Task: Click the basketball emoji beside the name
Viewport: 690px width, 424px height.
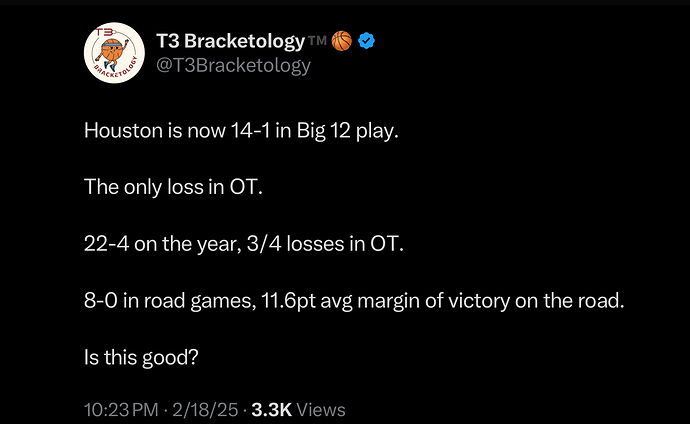Action: point(341,41)
